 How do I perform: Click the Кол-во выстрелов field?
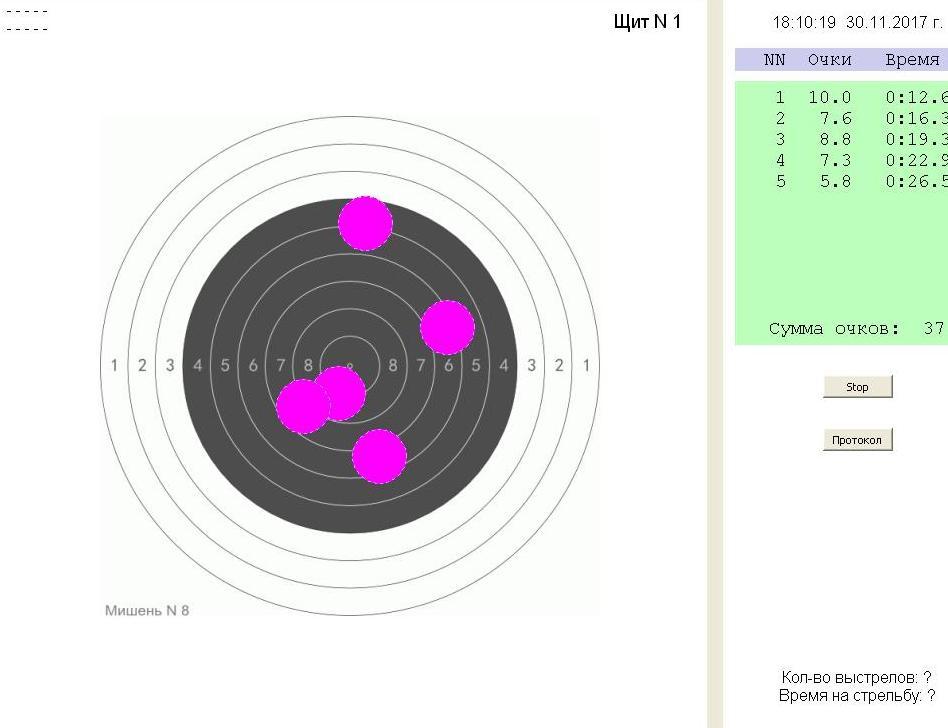pos(855,678)
